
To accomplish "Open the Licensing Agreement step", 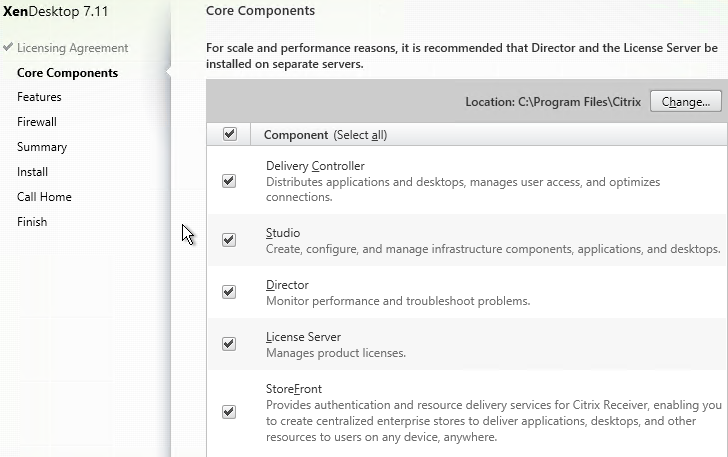I will pos(72,48).
